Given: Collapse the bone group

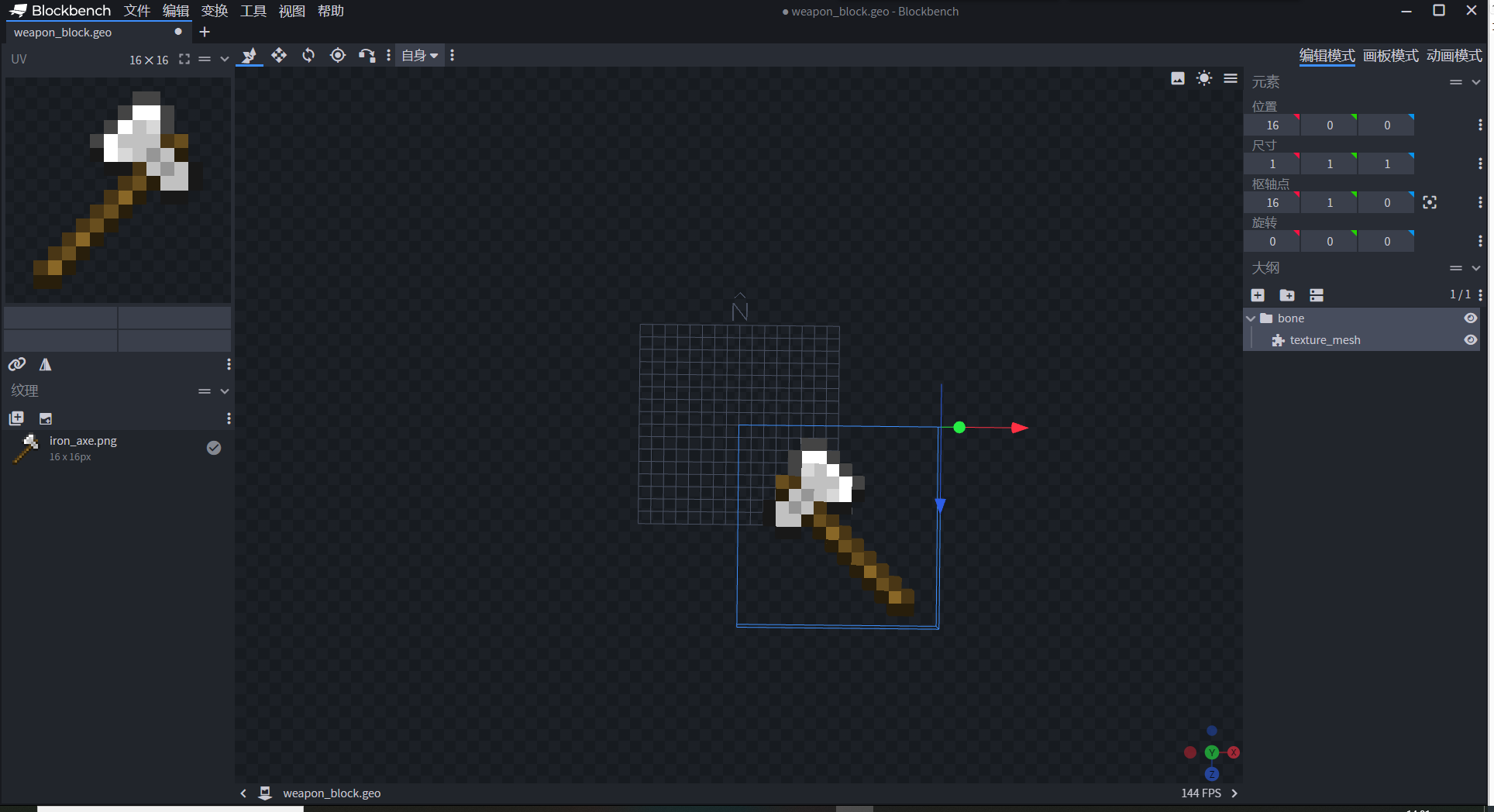Looking at the screenshot, I should point(1251,318).
